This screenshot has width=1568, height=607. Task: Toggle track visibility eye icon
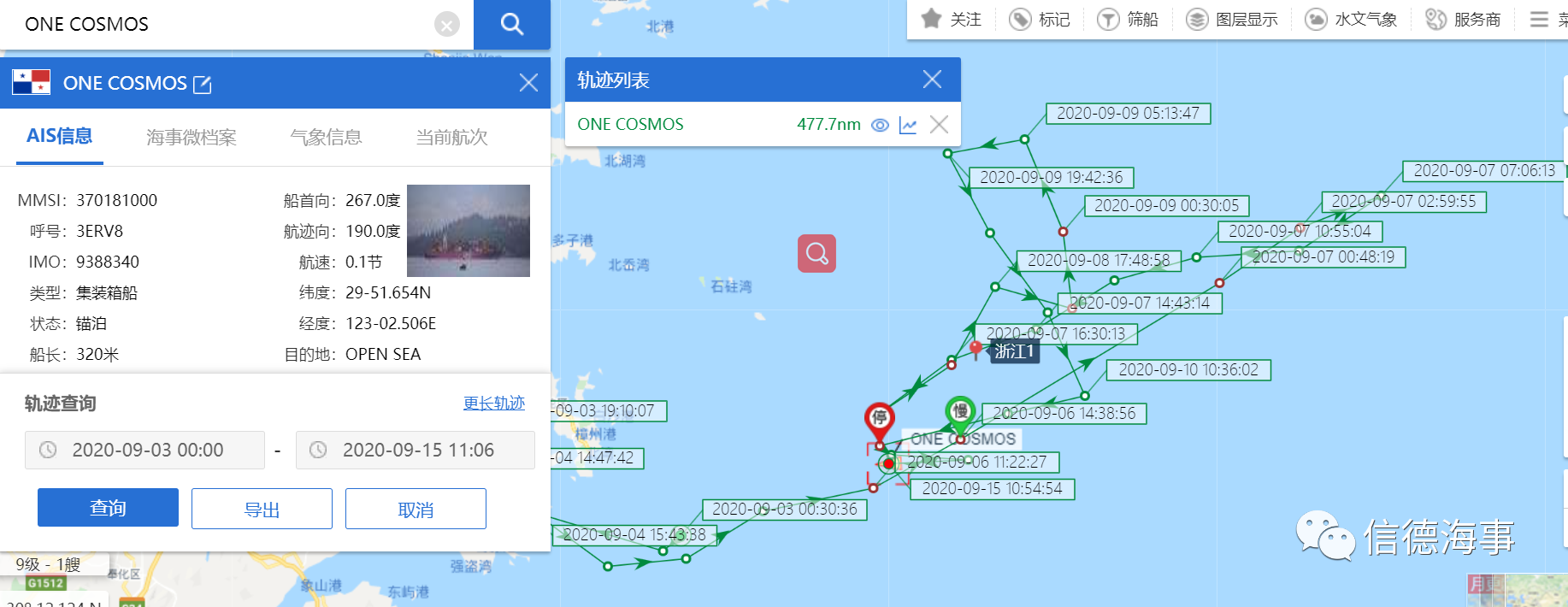880,125
